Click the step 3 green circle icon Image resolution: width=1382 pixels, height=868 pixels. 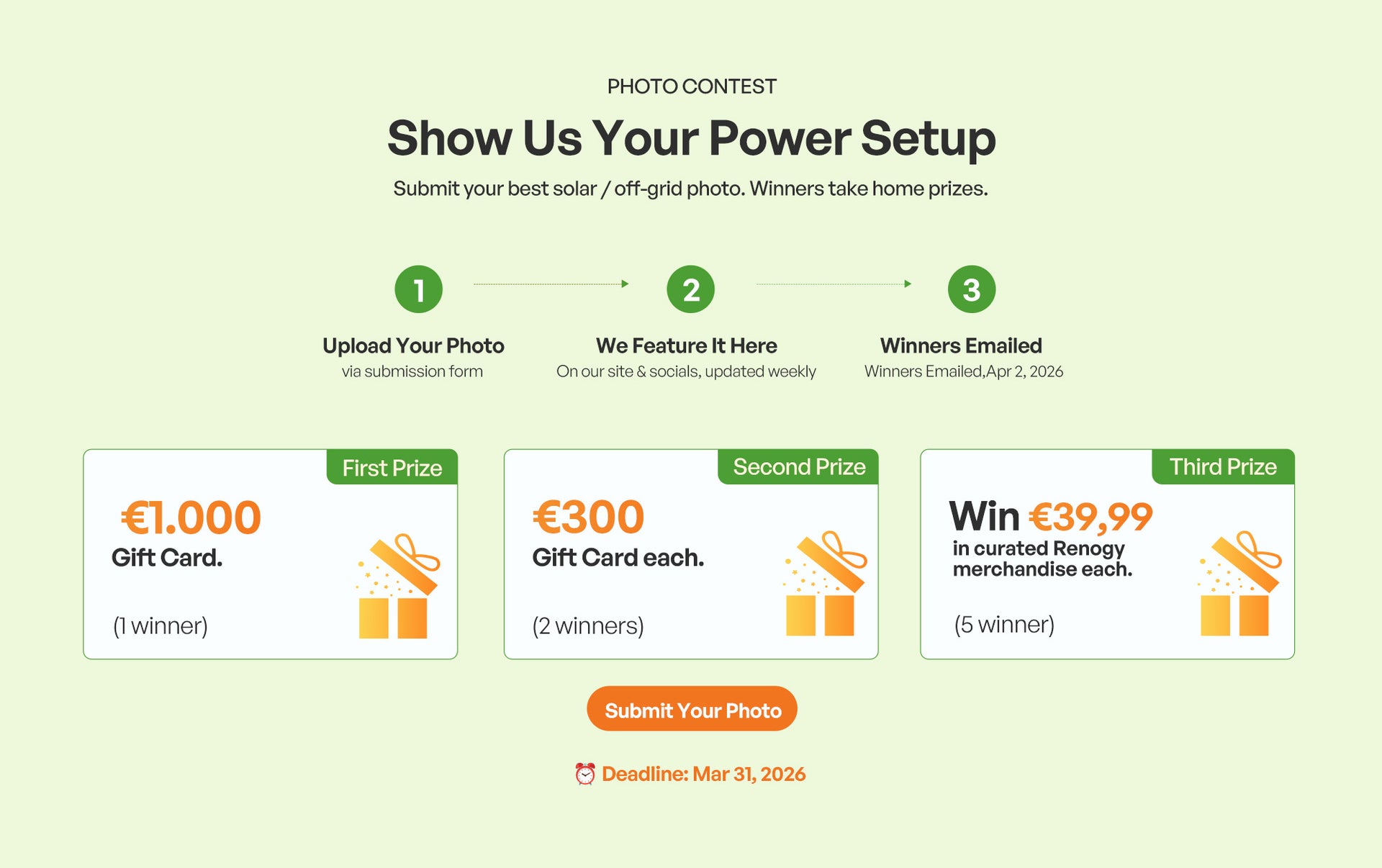971,289
